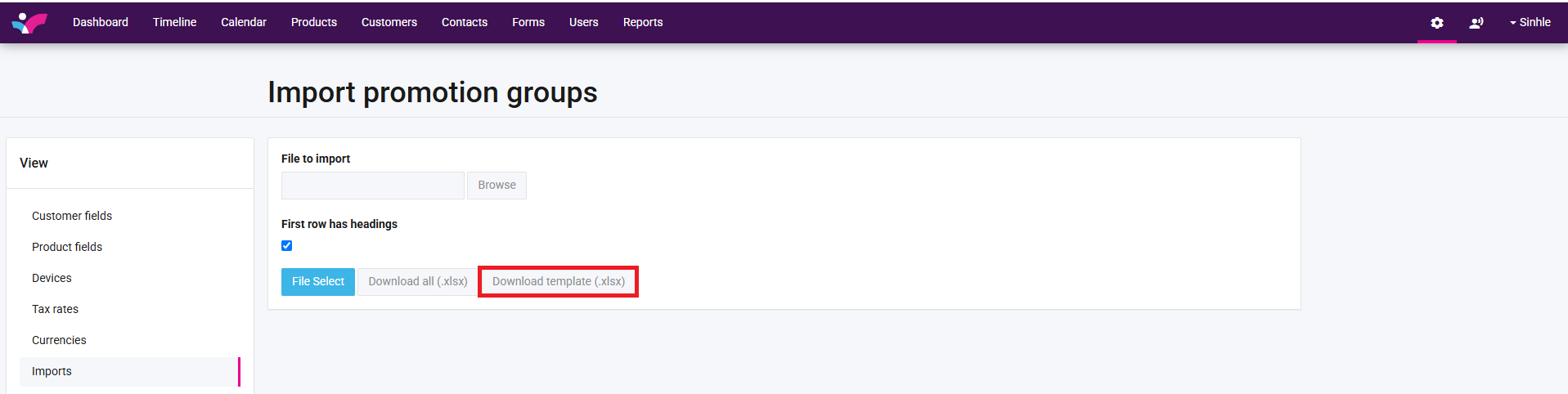
Task: Go to Currencies in the sidebar
Action: tap(59, 340)
